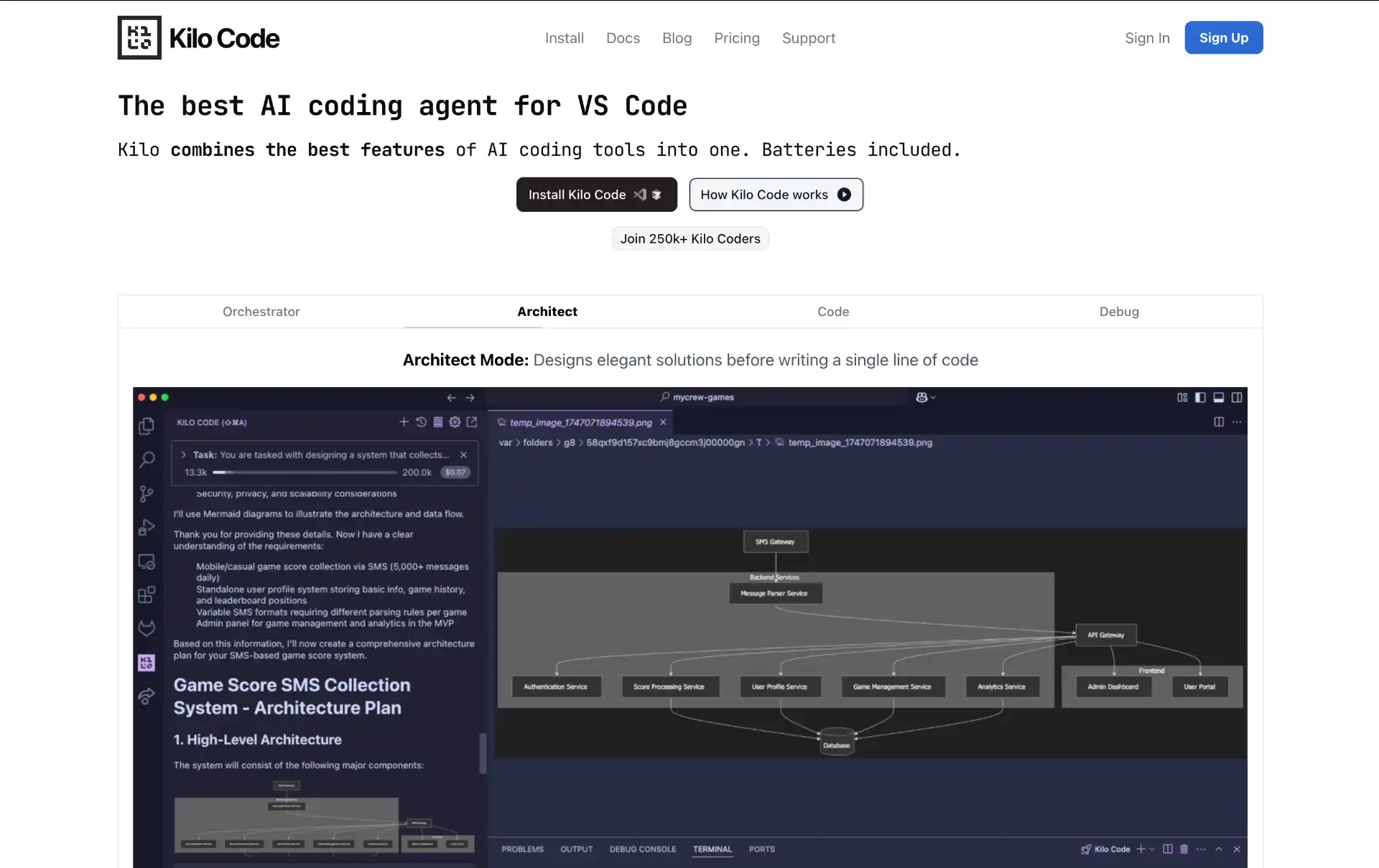Screen dimensions: 1379x868
Task: Open Source Control icon in activity bar
Action: 147,494
